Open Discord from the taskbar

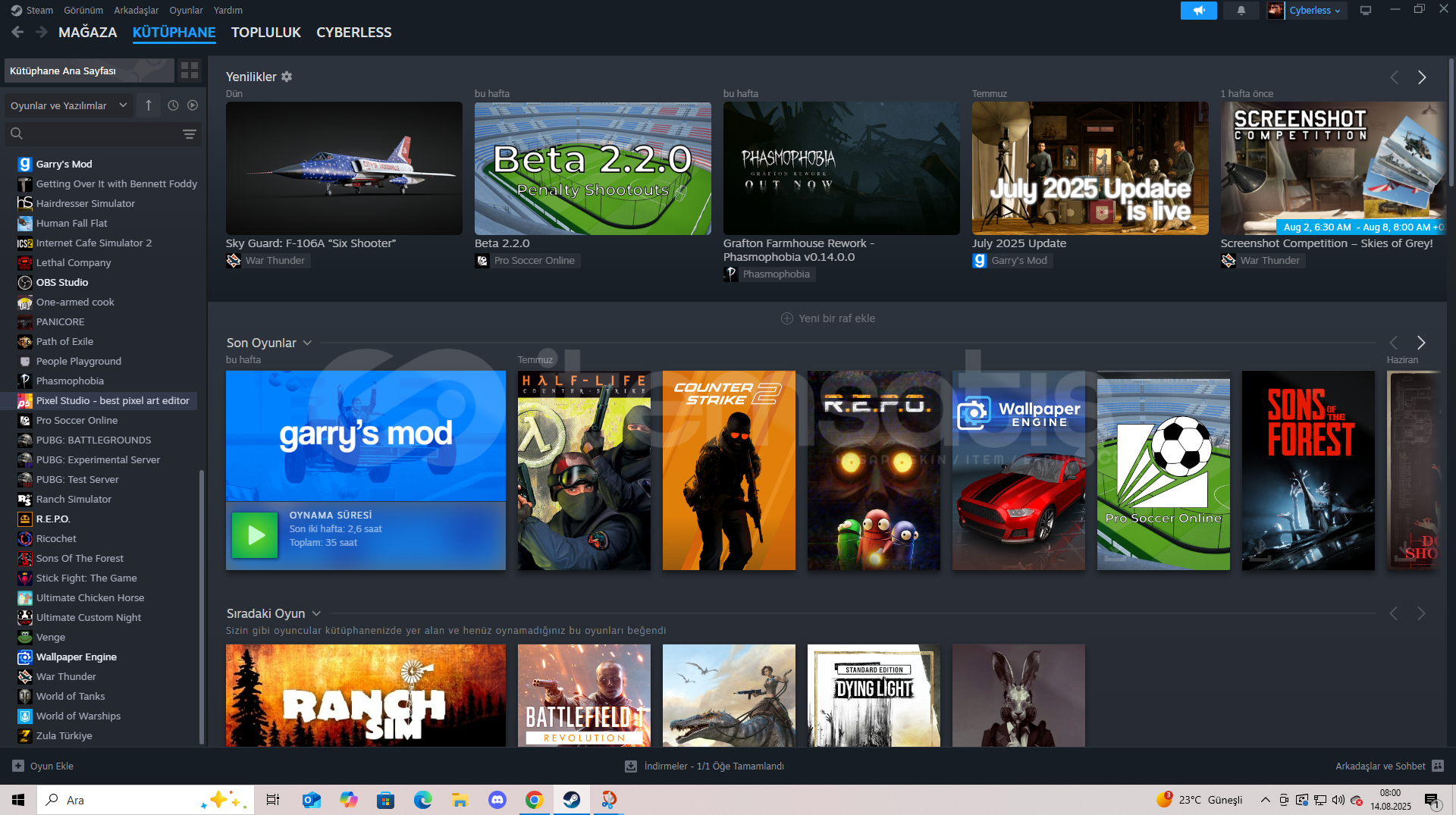click(x=497, y=800)
